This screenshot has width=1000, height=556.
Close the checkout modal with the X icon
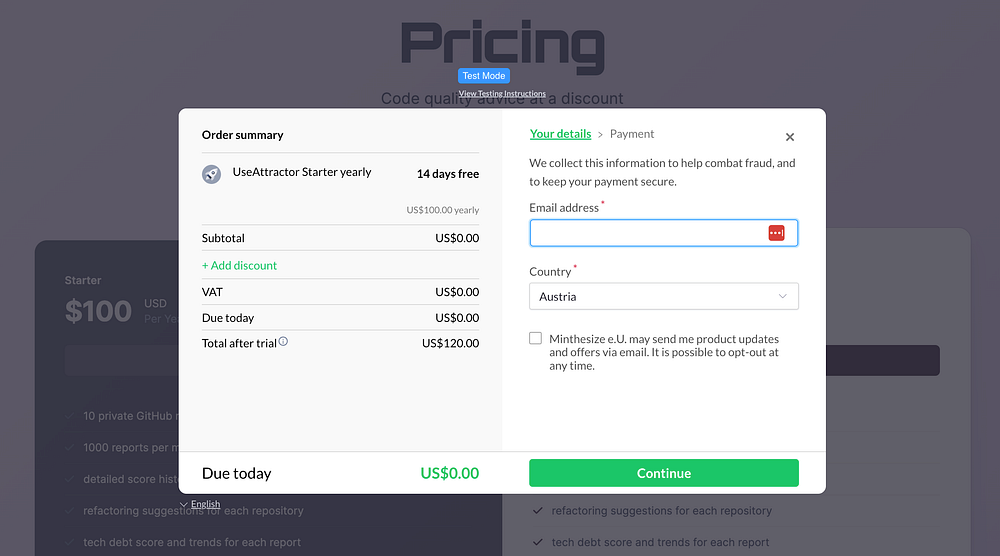[790, 137]
